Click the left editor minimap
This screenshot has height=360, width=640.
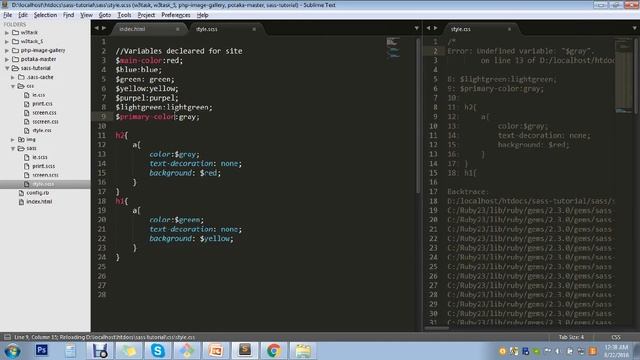393,47
